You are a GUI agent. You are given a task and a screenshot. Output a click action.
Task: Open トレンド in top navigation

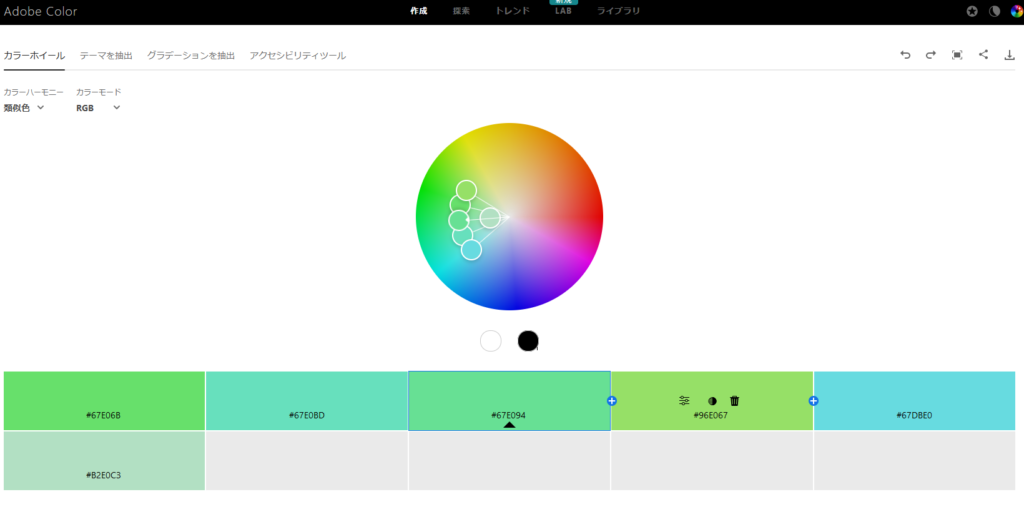coord(513,11)
